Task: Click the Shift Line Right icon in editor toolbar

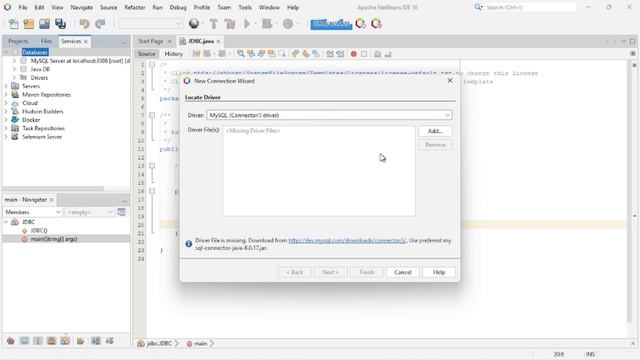Action: [340, 54]
